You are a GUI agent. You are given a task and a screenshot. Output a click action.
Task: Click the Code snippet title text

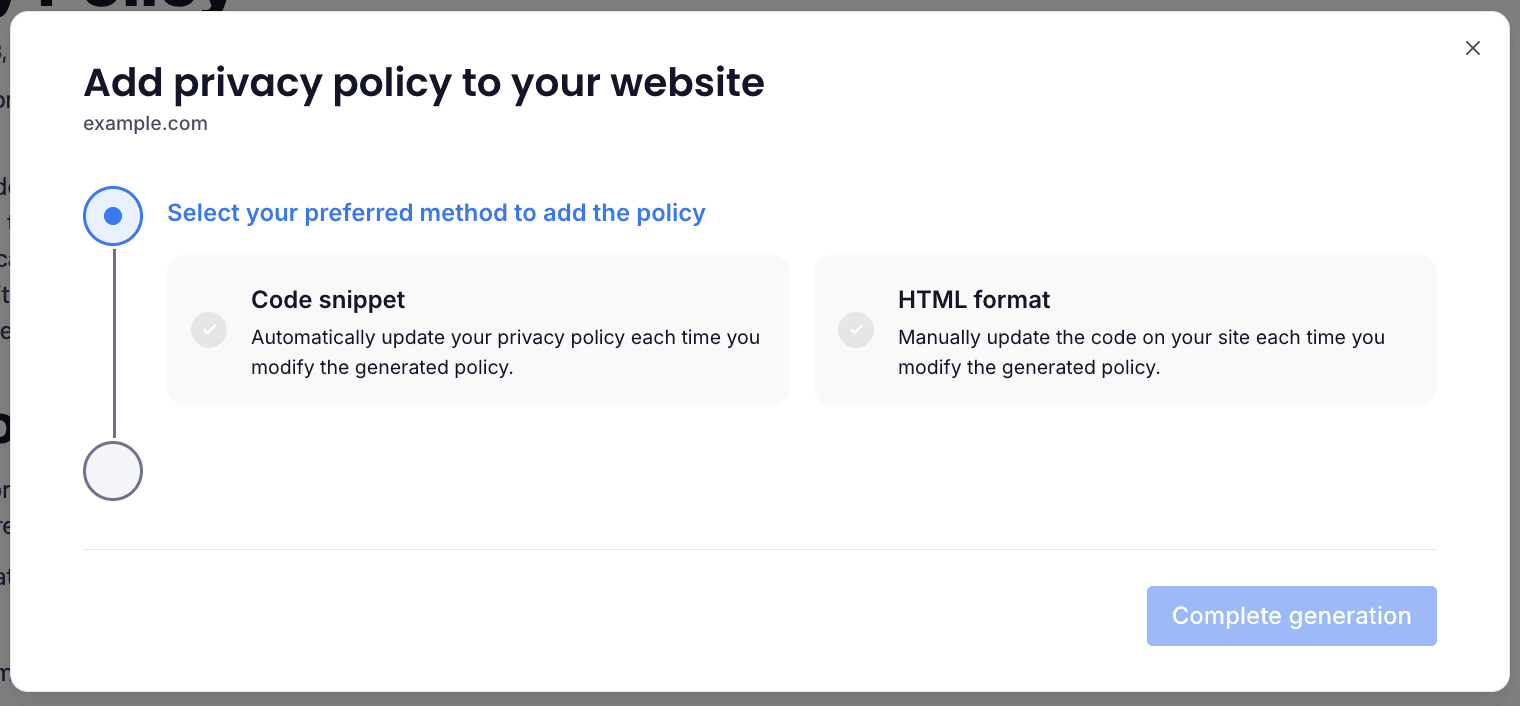point(328,300)
